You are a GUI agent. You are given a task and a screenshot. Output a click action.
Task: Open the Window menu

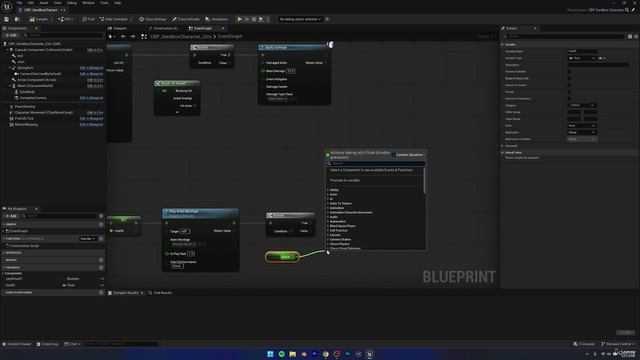pyautogui.click(x=88, y=3)
